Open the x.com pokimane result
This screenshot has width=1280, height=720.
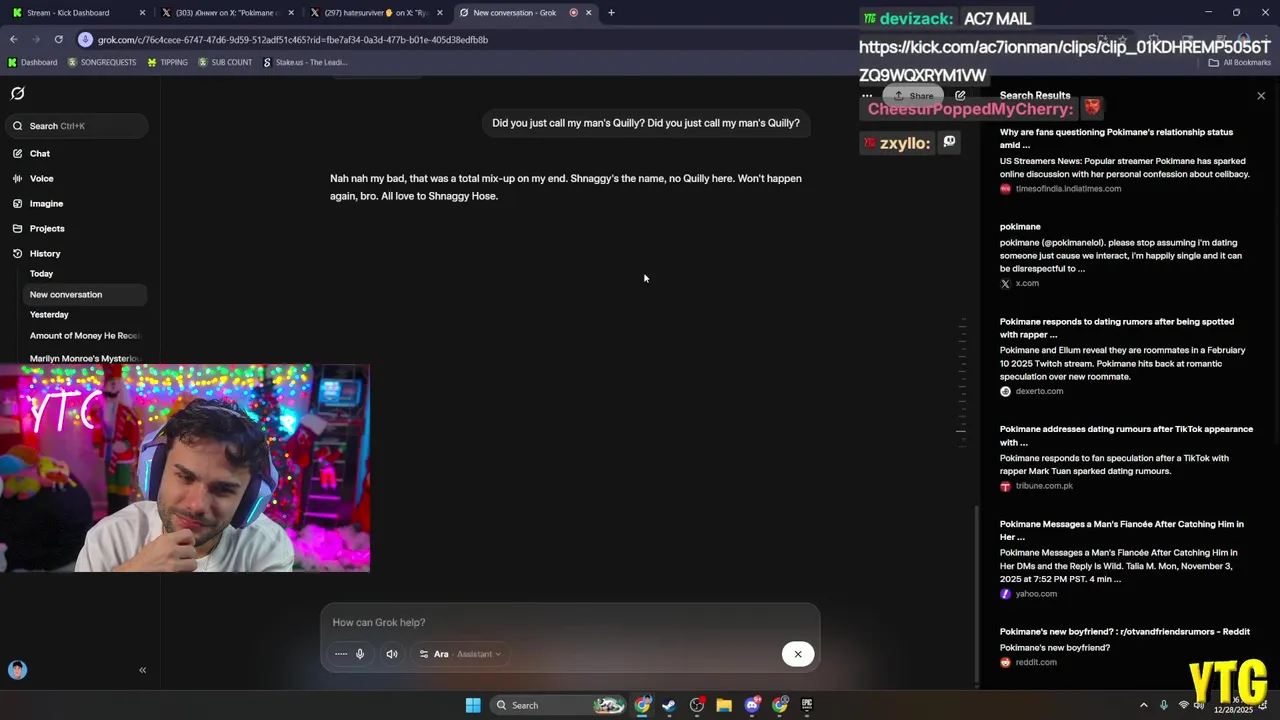pyautogui.click(x=1125, y=255)
